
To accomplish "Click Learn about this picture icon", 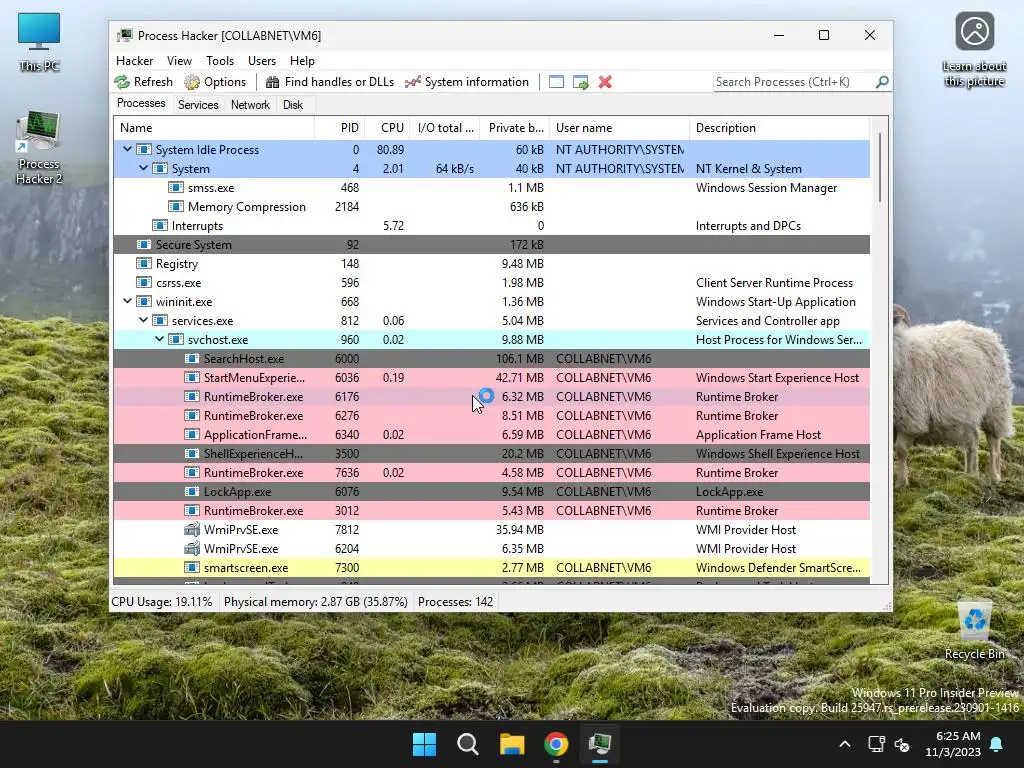I will point(974,50).
